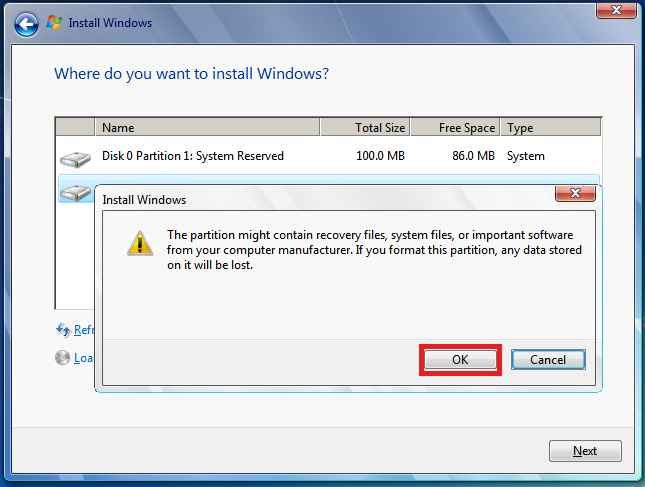Click the Refresh link
Screen dimensions: 645x487
point(84,329)
